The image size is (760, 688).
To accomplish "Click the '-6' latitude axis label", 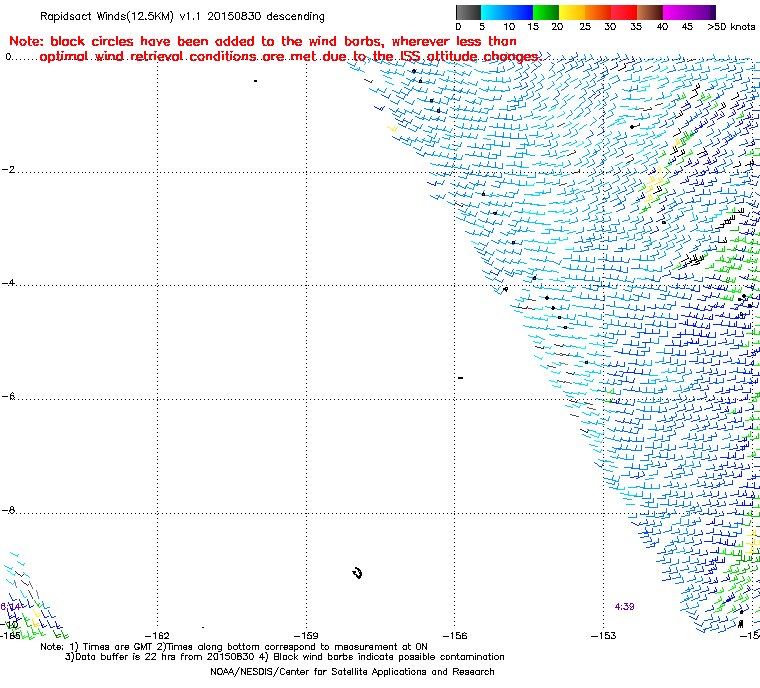I will point(8,397).
